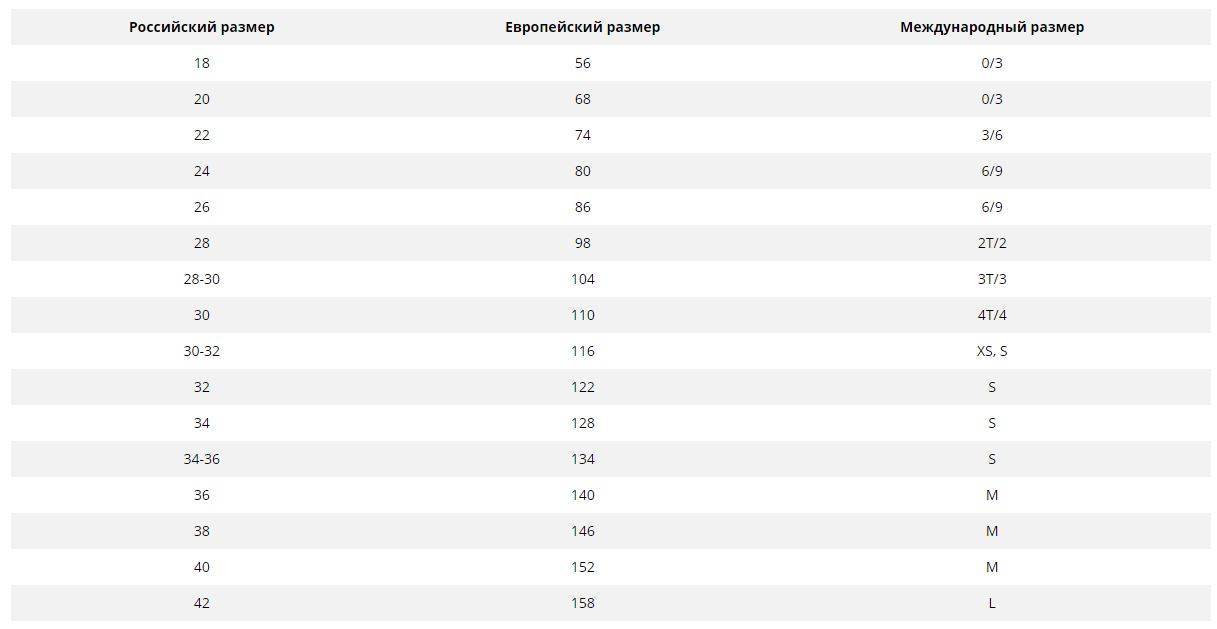Click European size 68 cell
1217x629 pixels.
click(x=582, y=99)
